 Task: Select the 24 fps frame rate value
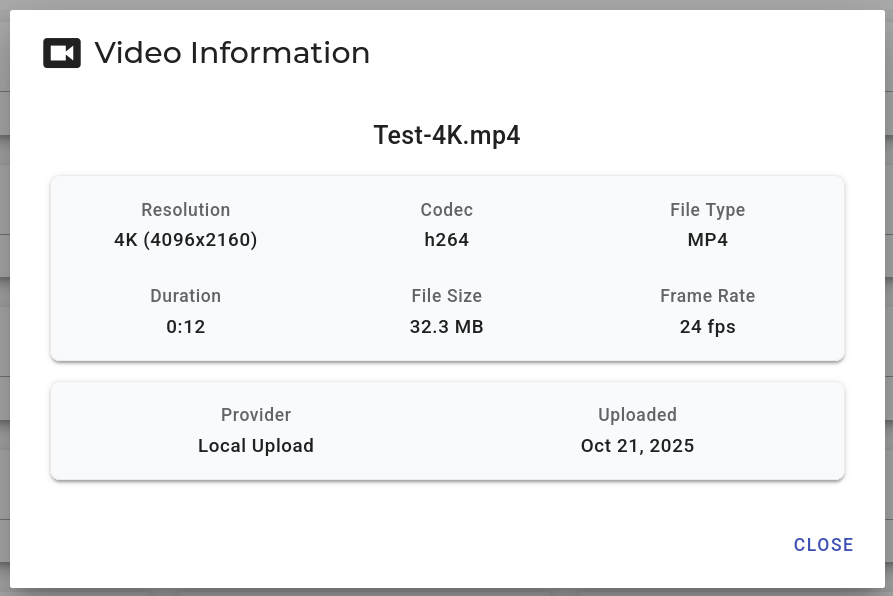(707, 327)
